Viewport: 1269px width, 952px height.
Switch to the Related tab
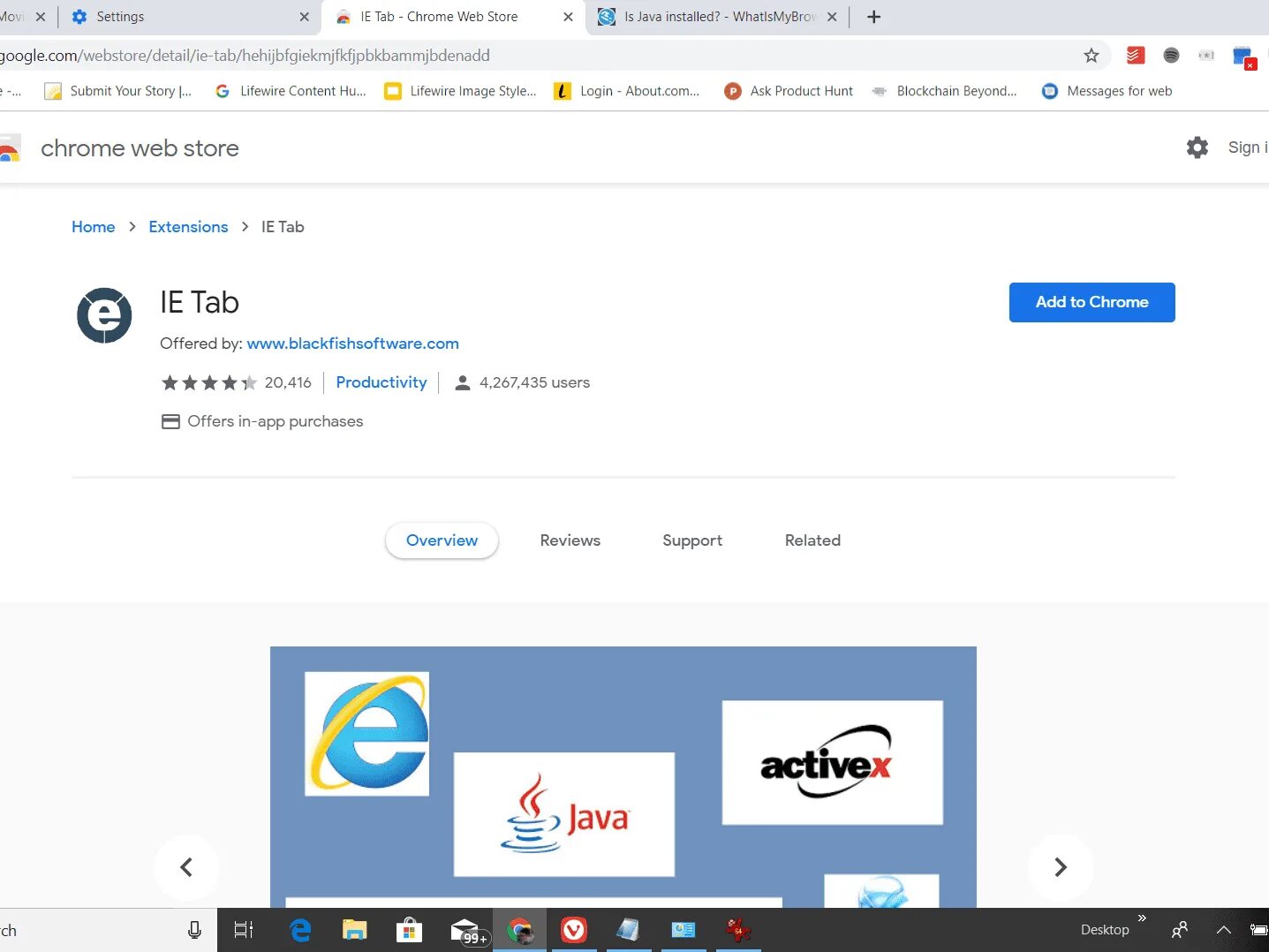[x=812, y=540]
